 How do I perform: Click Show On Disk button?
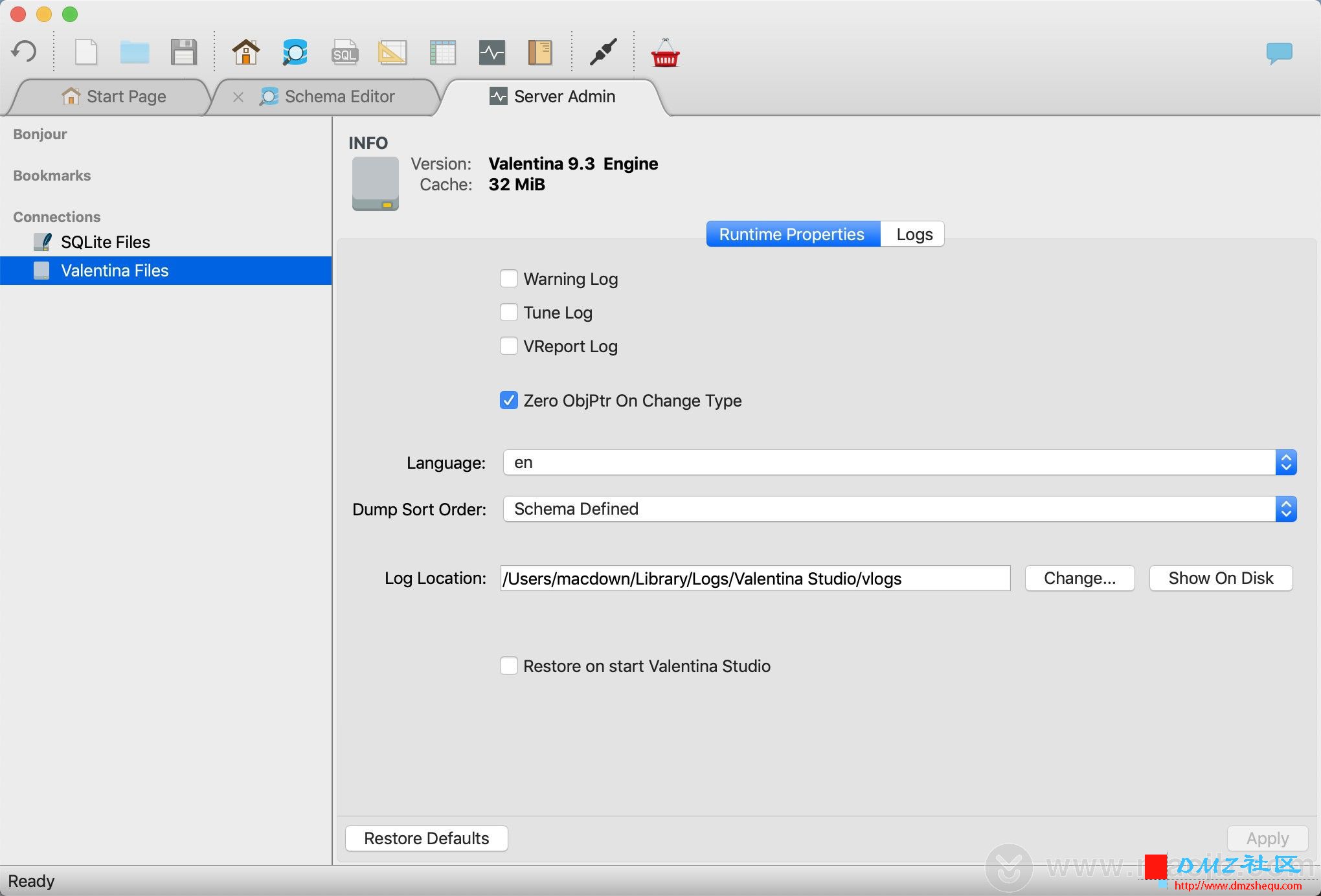(1222, 577)
